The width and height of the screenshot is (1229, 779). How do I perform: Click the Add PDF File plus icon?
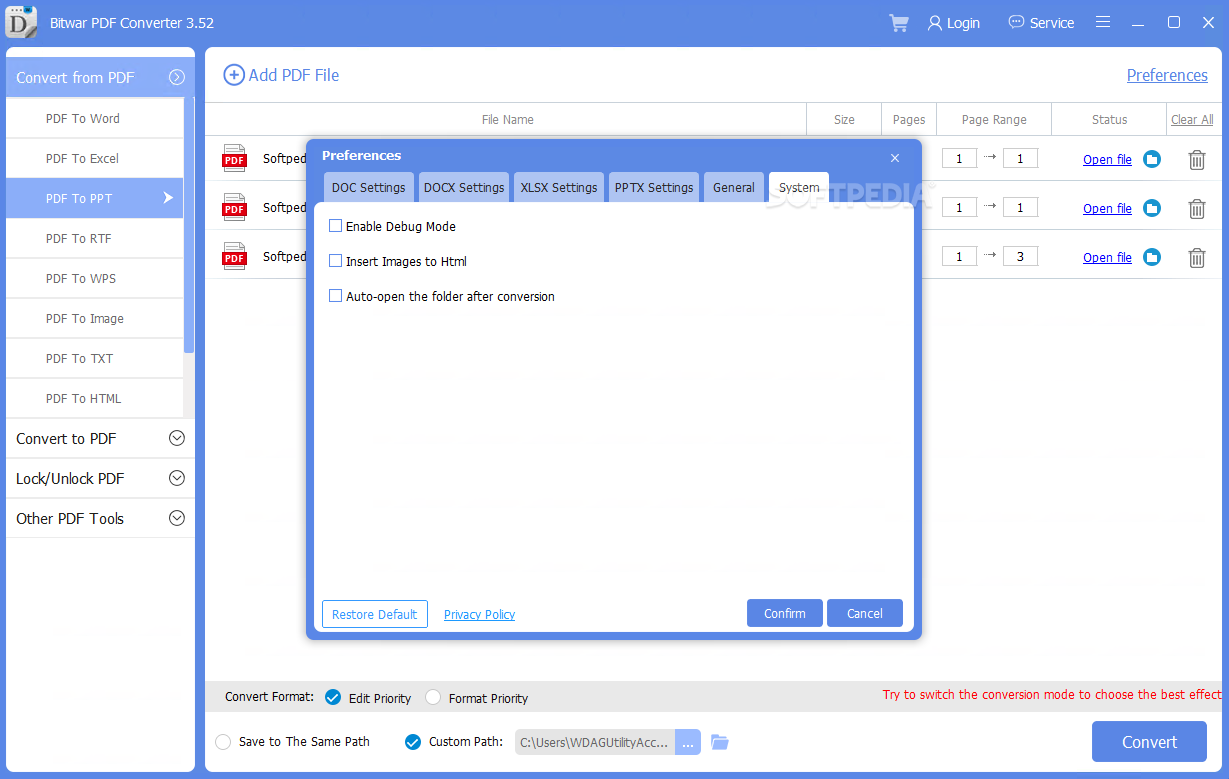click(x=233, y=75)
